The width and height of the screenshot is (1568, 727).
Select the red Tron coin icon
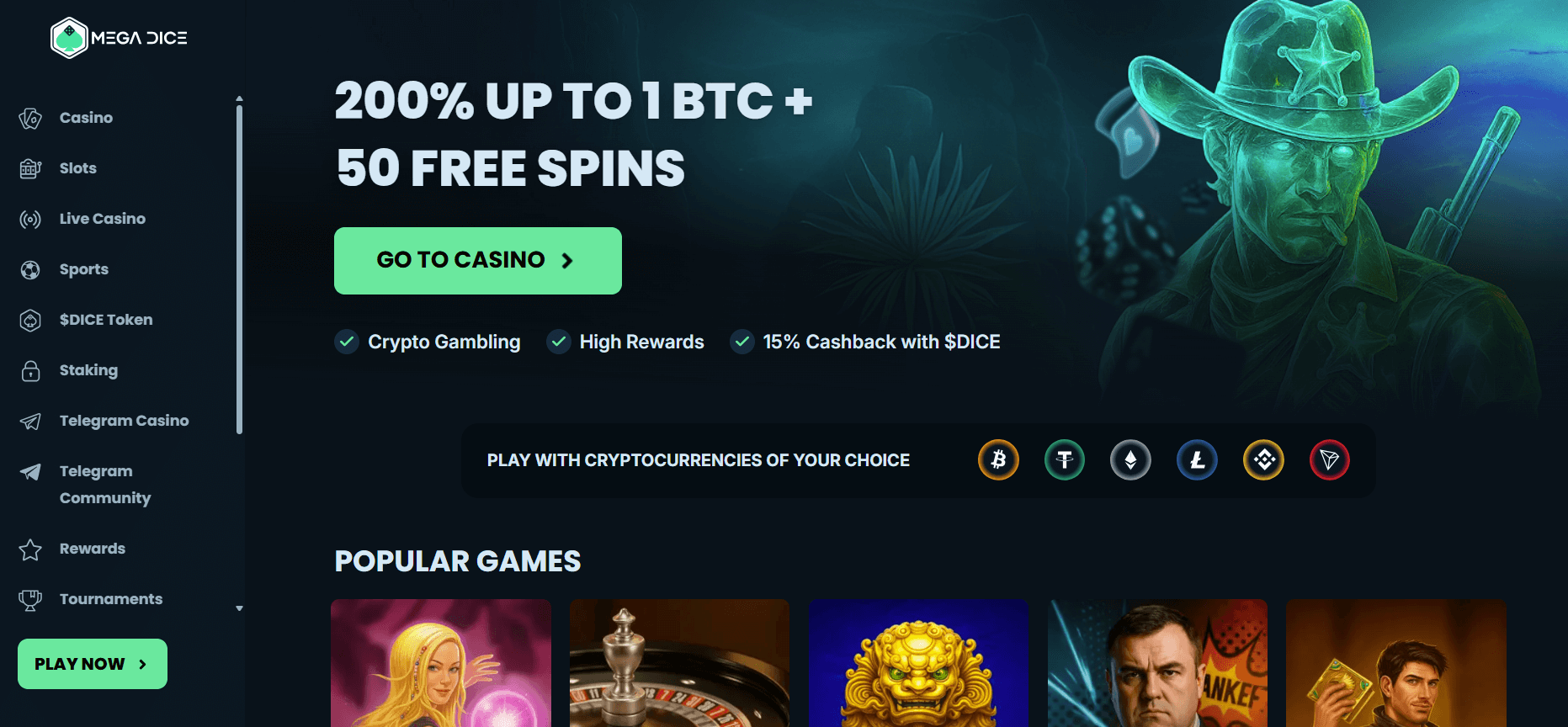(1330, 460)
